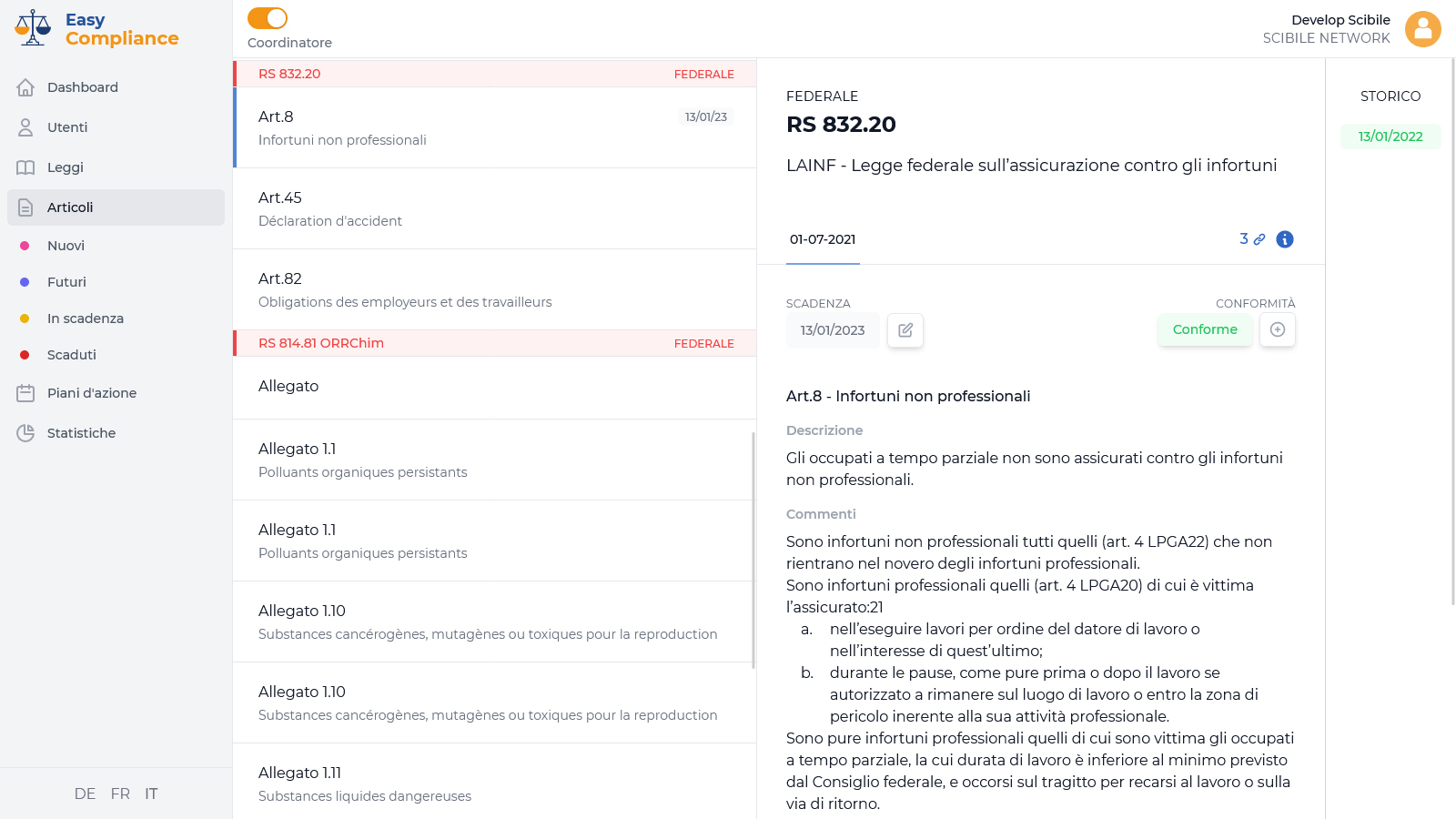Open the Statistiche pie chart icon
The height and width of the screenshot is (819, 1456).
click(x=25, y=433)
